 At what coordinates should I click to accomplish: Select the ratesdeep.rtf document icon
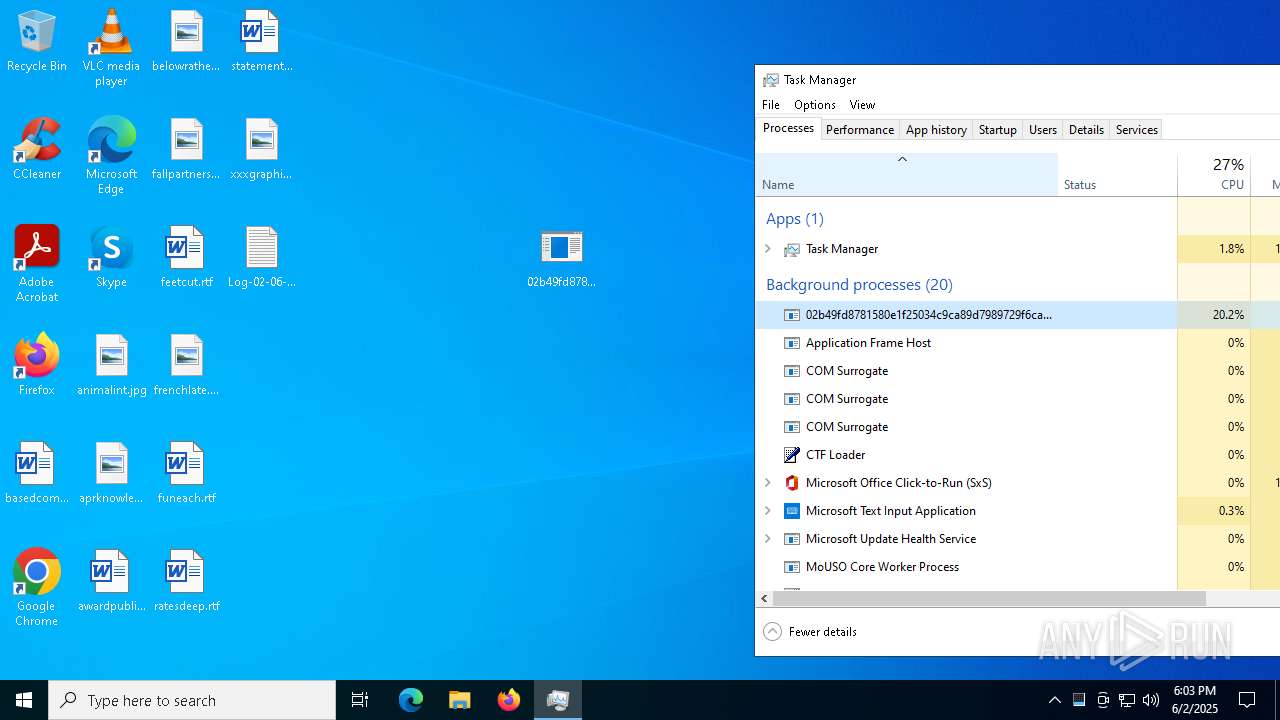[186, 581]
